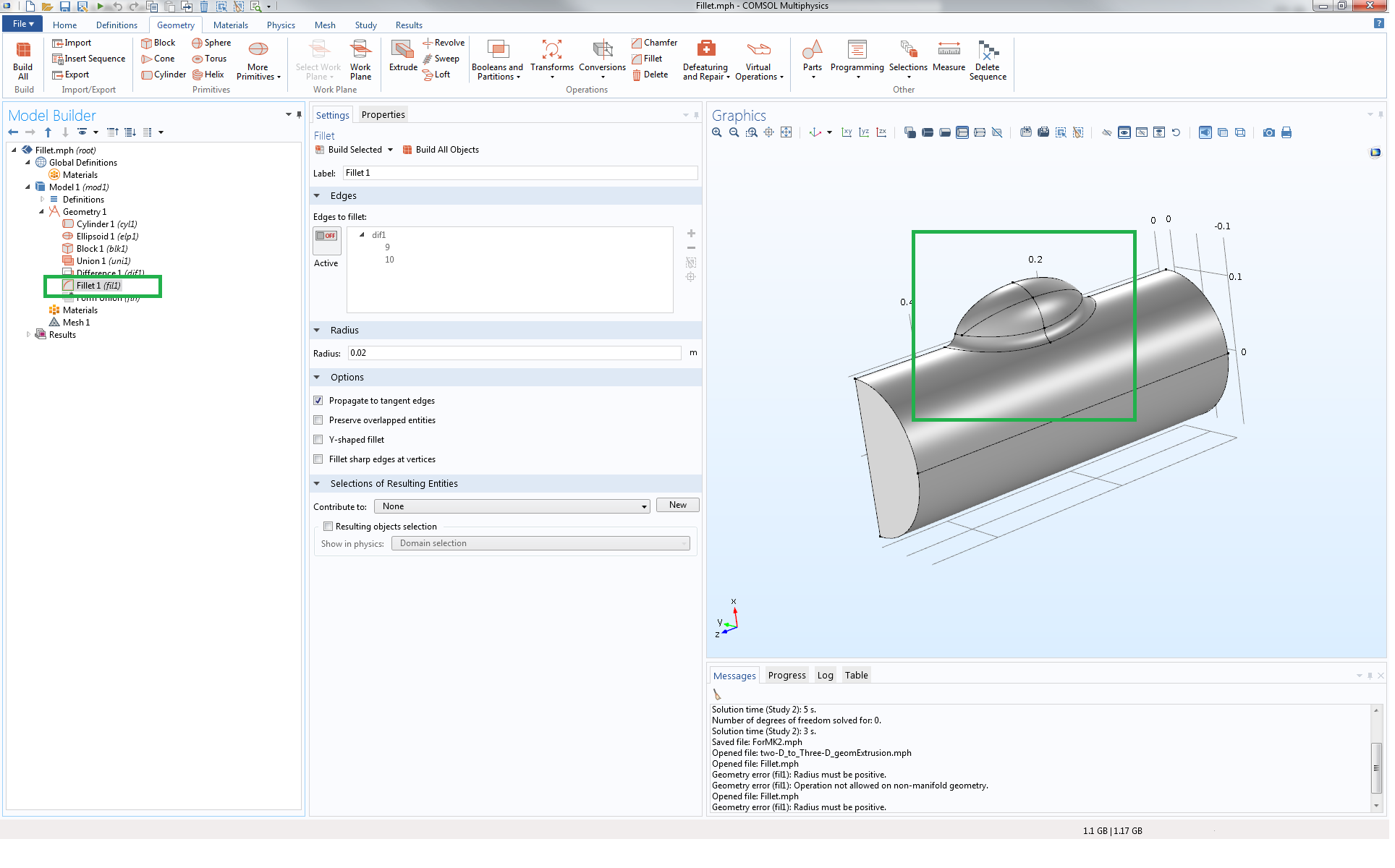
Task: Collapse the Radius section
Action: [317, 331]
